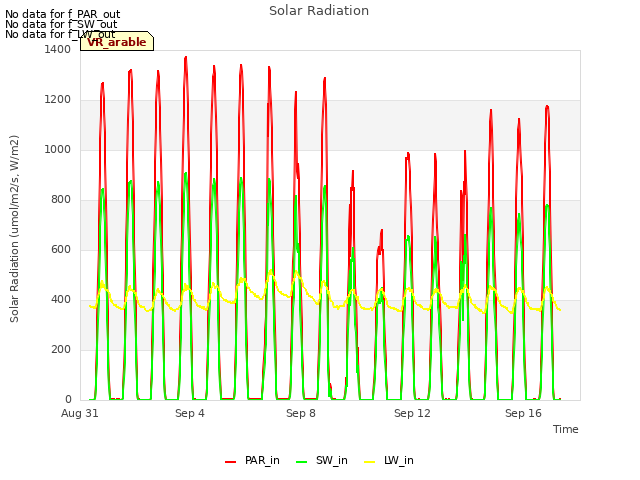
Task: Click the Solar Radiation chart title
Action: [x=319, y=11]
